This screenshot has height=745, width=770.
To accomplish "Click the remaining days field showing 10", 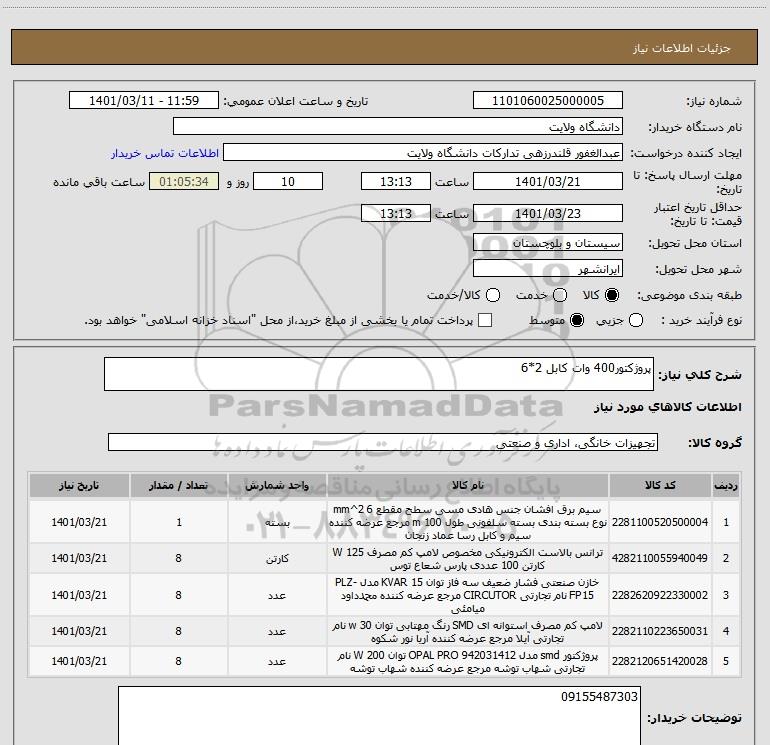I will [x=288, y=182].
